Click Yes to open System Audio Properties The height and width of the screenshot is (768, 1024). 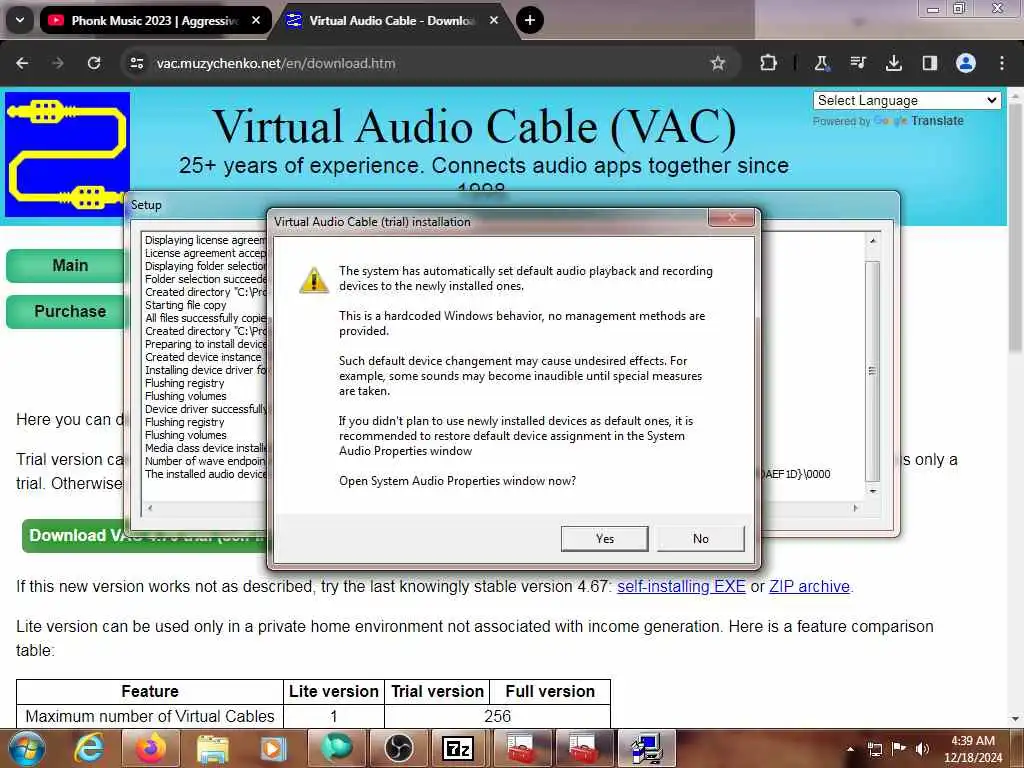[x=604, y=539]
